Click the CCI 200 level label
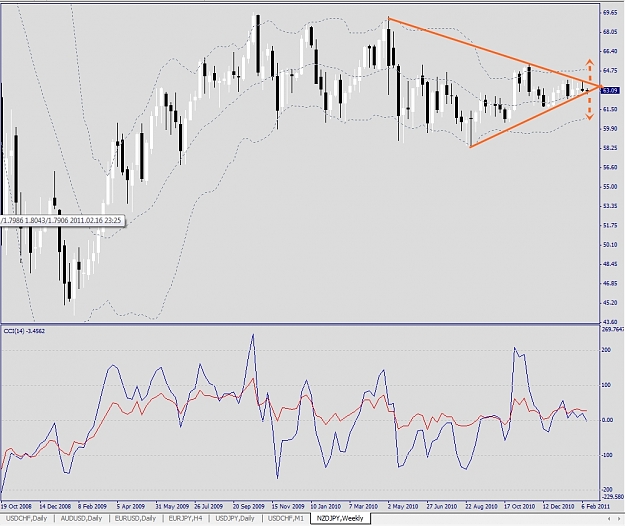The width and height of the screenshot is (625, 526). pos(607,350)
